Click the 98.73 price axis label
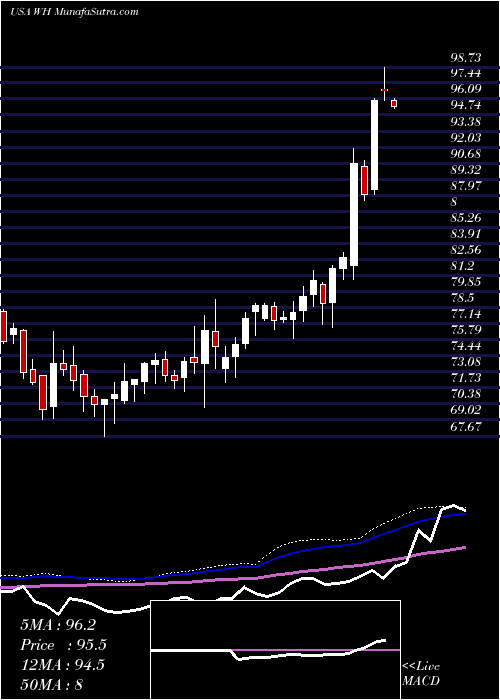This screenshot has height=700, width=500. pos(465,57)
